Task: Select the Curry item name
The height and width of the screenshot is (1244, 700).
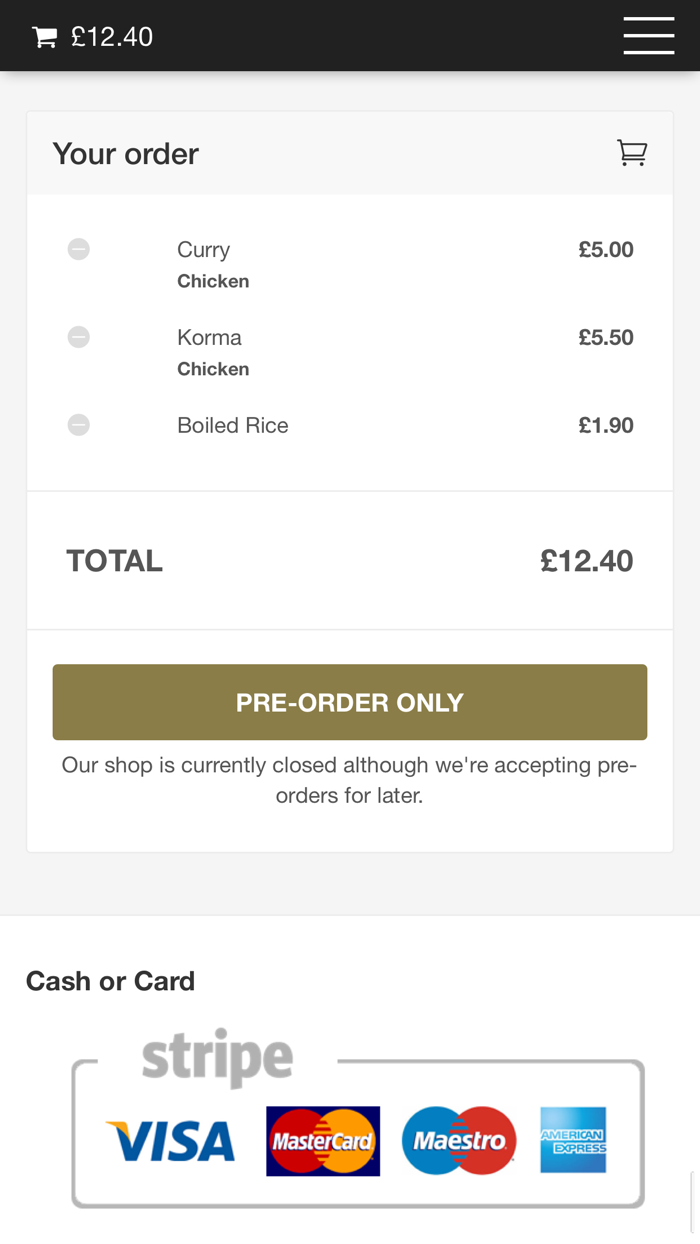Action: pos(204,249)
